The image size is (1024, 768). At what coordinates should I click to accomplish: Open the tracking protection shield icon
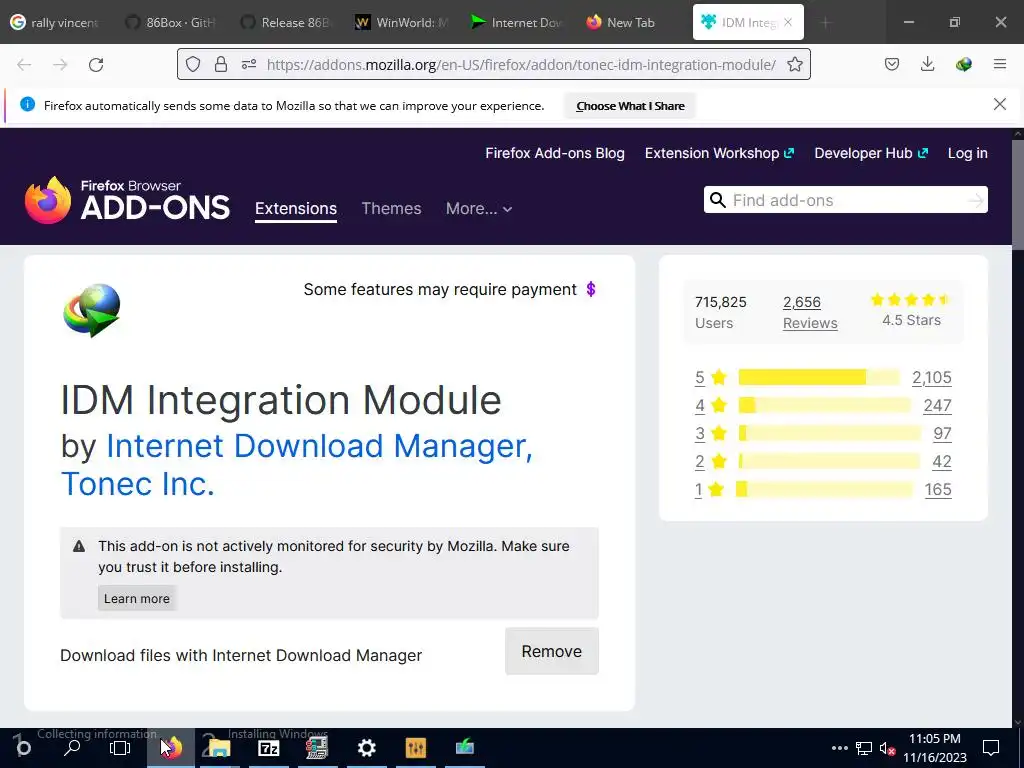(193, 64)
